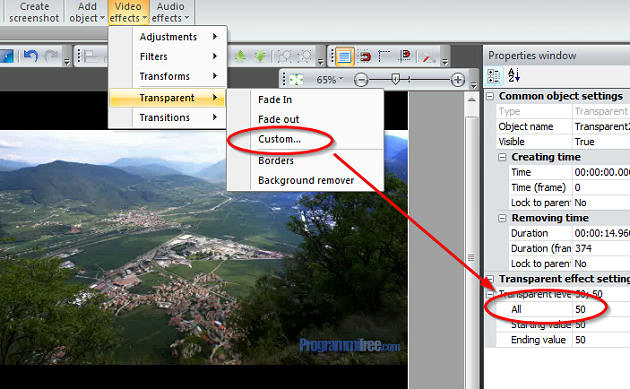Click the red magnet snapping icon

point(365,56)
